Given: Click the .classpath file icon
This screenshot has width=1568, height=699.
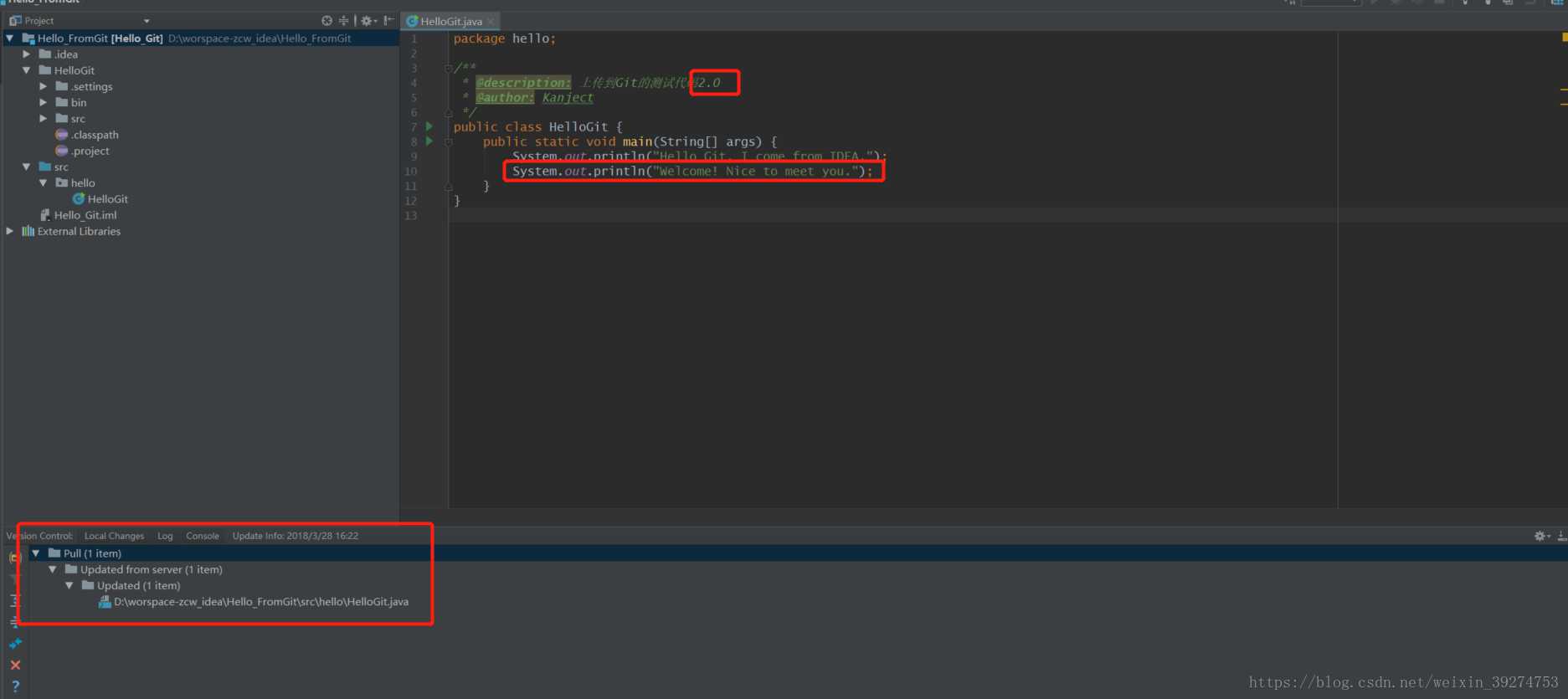Looking at the screenshot, I should click(x=62, y=135).
